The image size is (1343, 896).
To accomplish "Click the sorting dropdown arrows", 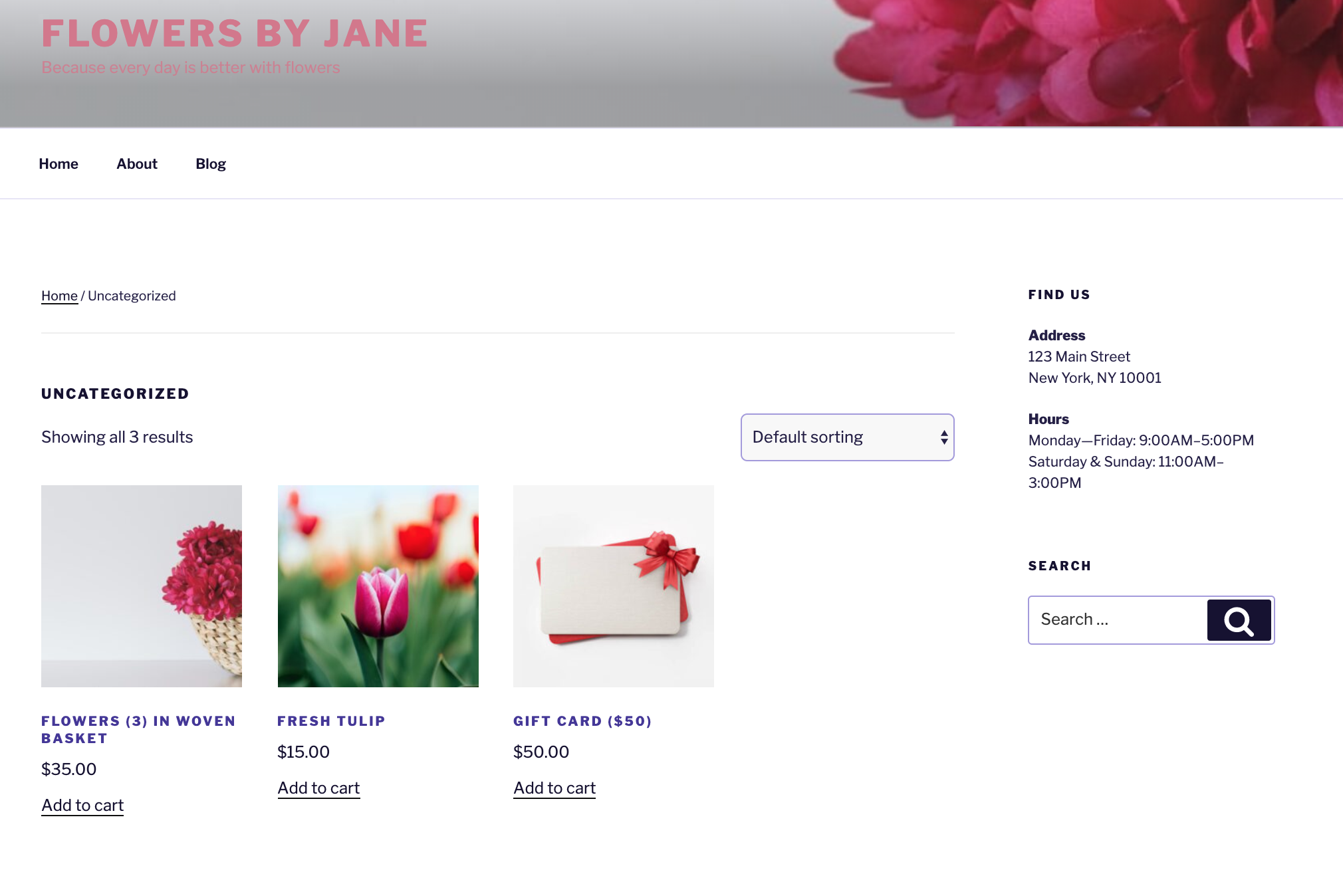I will pyautogui.click(x=943, y=437).
